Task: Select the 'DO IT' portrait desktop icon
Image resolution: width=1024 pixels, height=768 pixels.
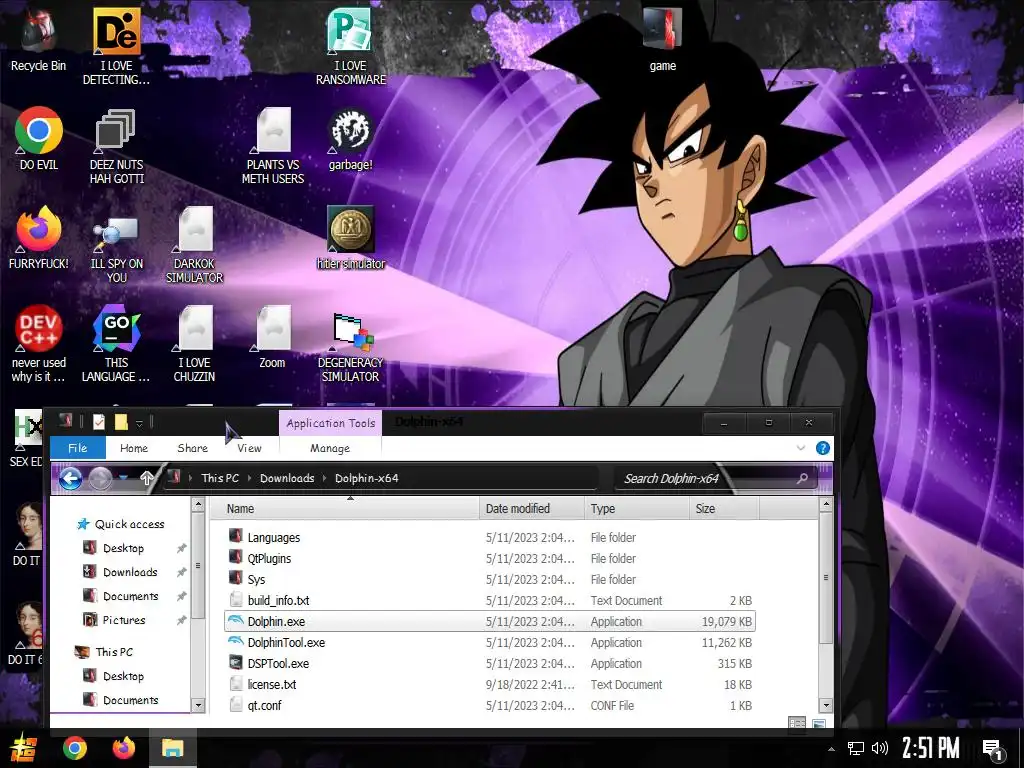Action: (x=26, y=534)
